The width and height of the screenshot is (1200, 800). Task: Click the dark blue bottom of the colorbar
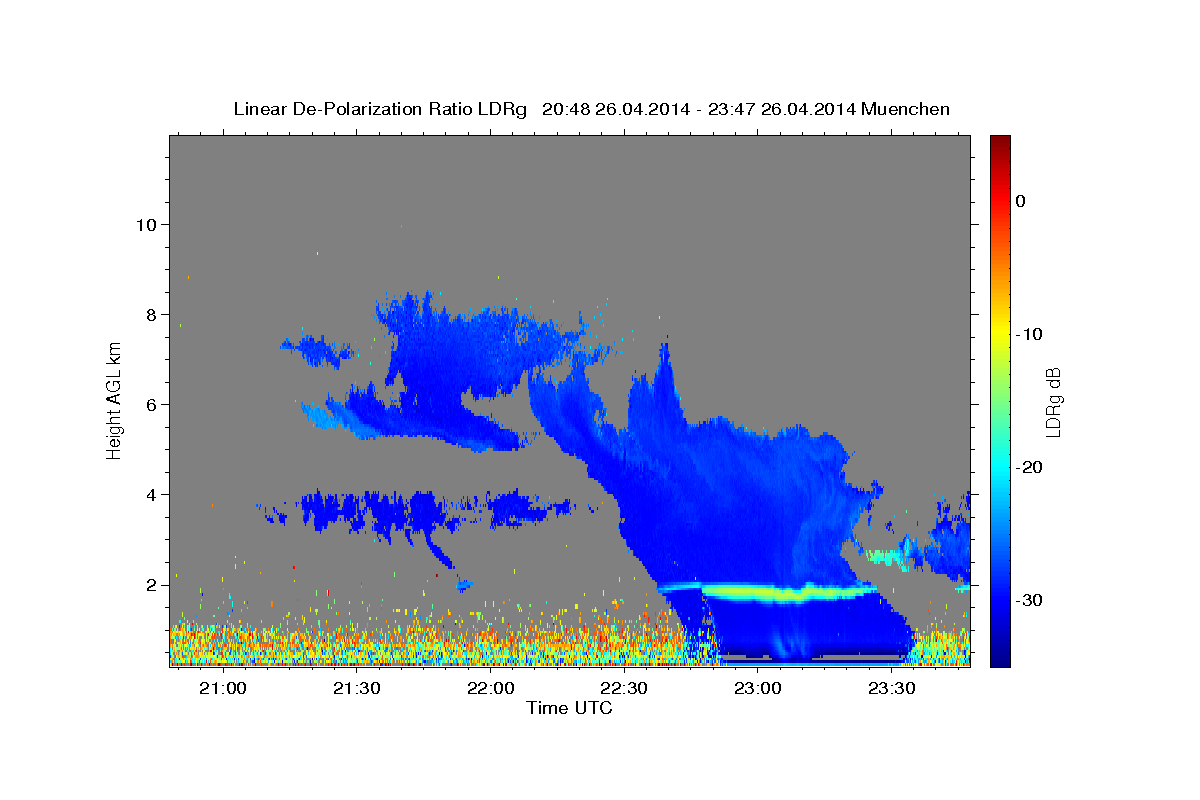click(1000, 655)
